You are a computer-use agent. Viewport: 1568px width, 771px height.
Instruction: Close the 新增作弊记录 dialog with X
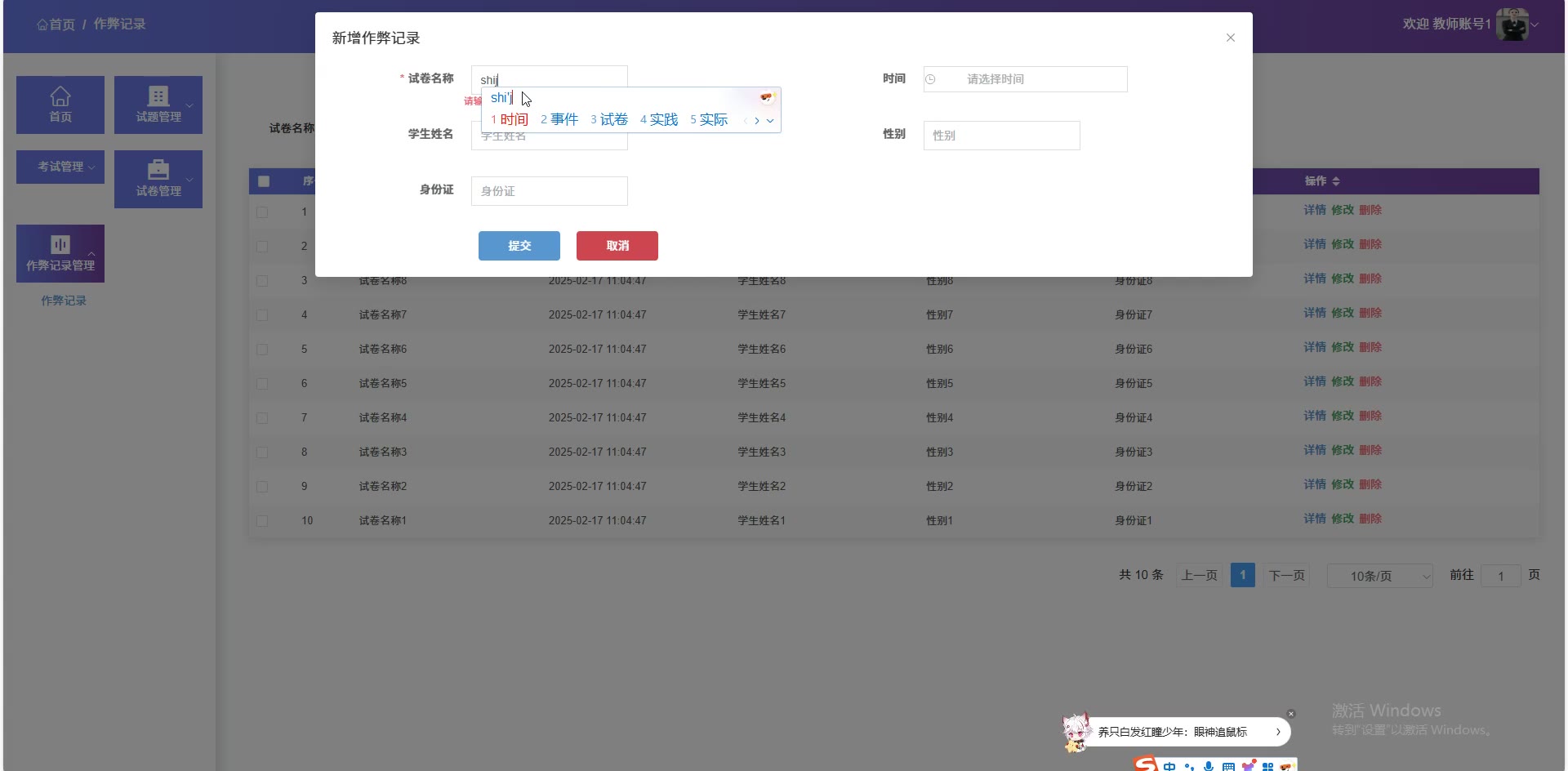click(1230, 38)
